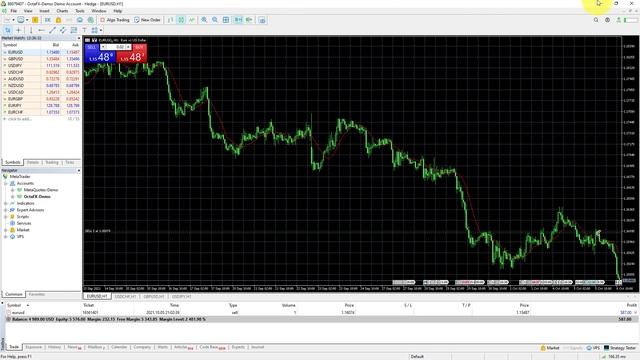The width and height of the screenshot is (640, 360).
Task: Toggle Algo Trading button
Action: (x=115, y=20)
